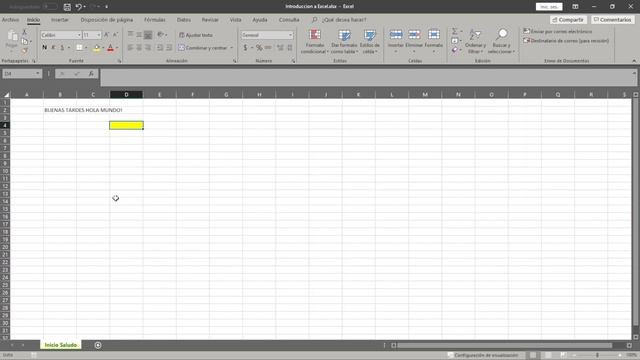Click the Copy icon
The width and height of the screenshot is (640, 360).
click(x=24, y=41)
